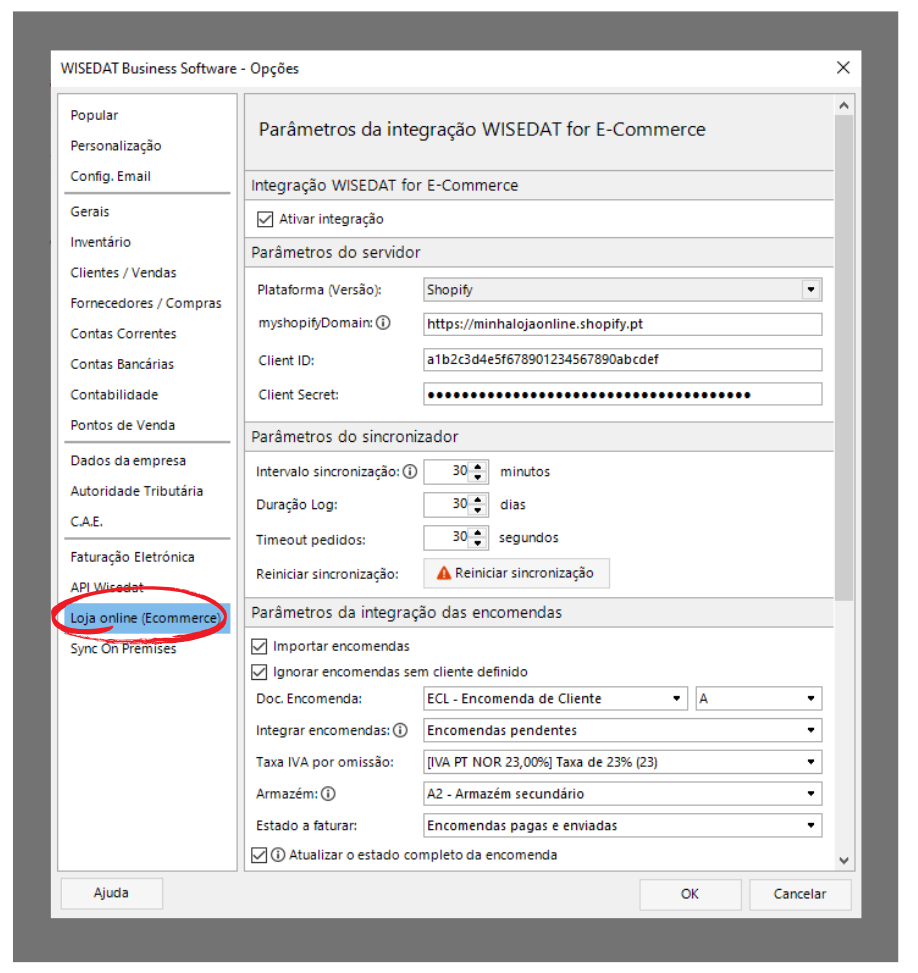Open Faturação Eletrónica section
This screenshot has height=973, width=918.
(x=132, y=557)
